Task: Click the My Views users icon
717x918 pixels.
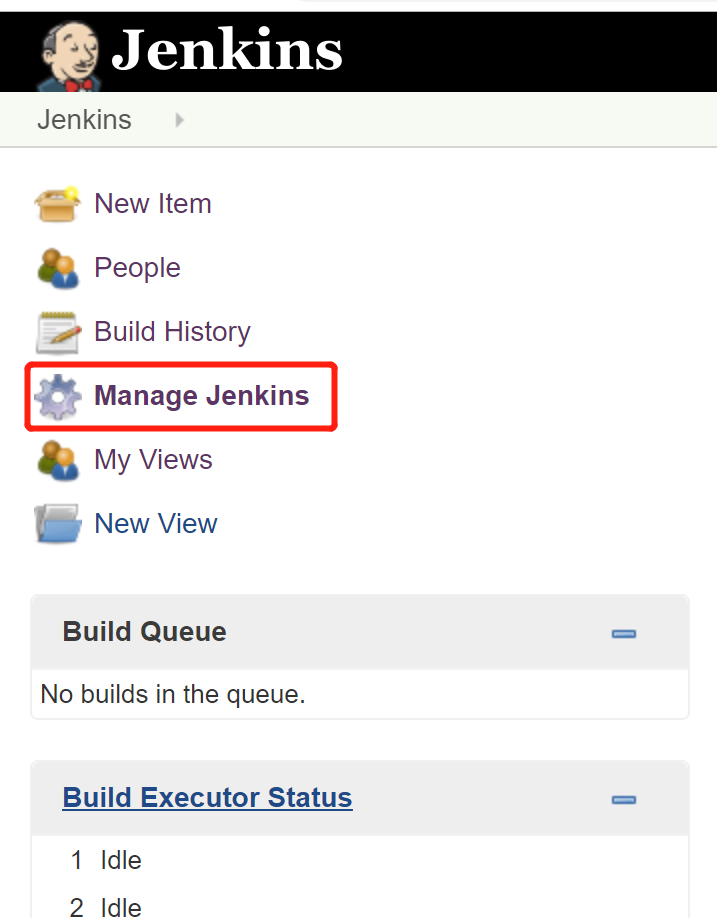Action: click(57, 460)
